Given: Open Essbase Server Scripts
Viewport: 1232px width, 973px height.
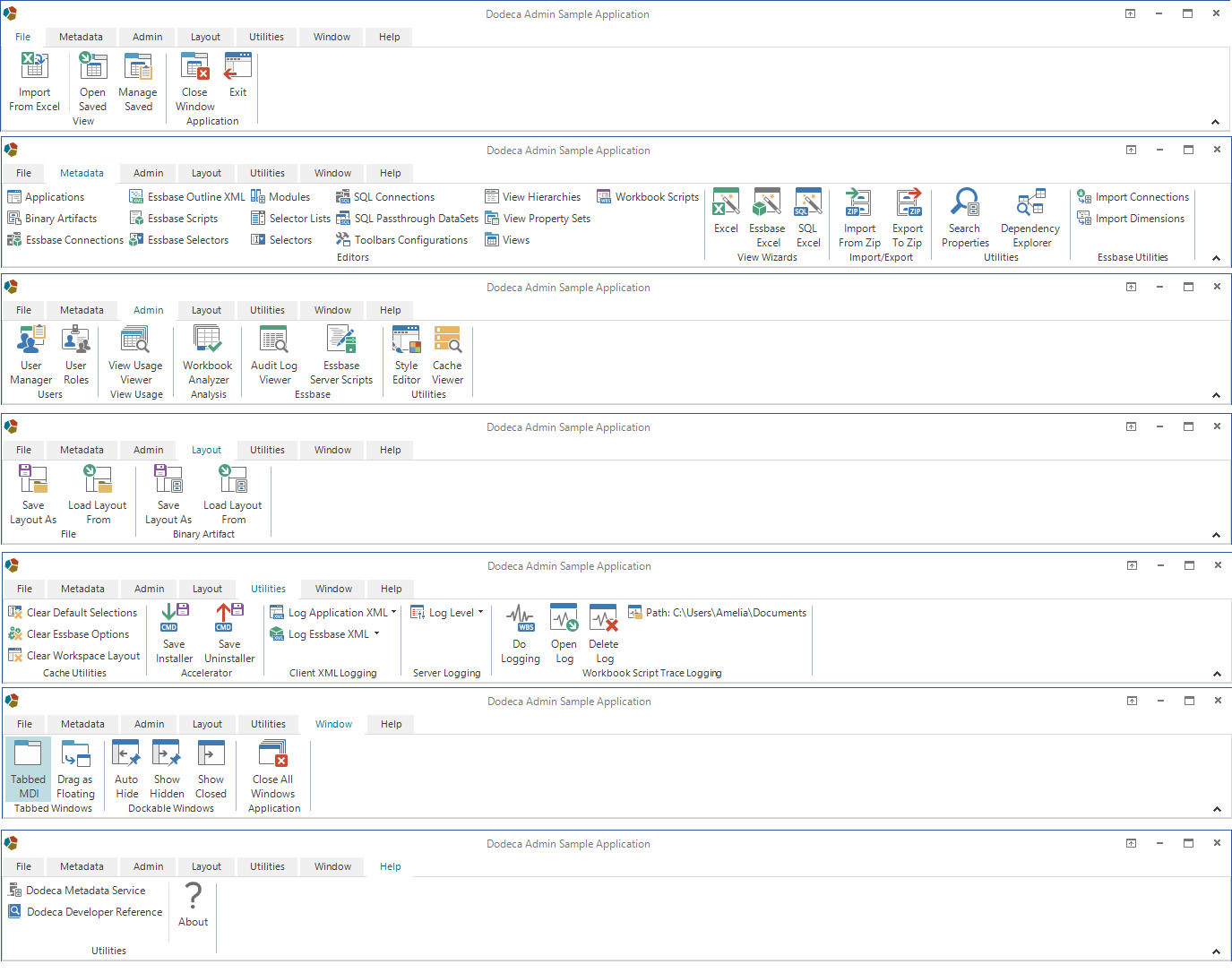Looking at the screenshot, I should tap(341, 356).
